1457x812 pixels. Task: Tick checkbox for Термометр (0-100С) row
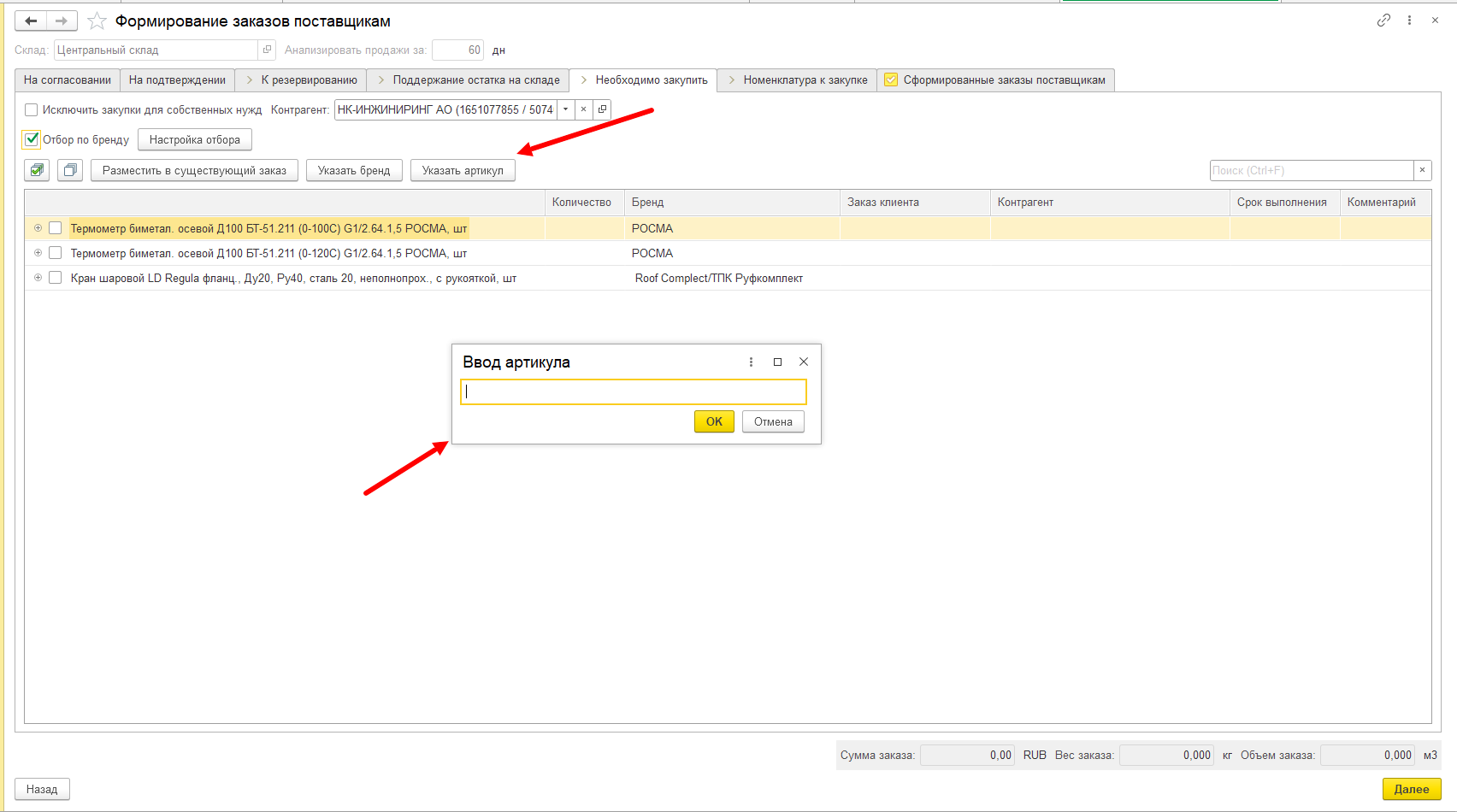(x=56, y=228)
